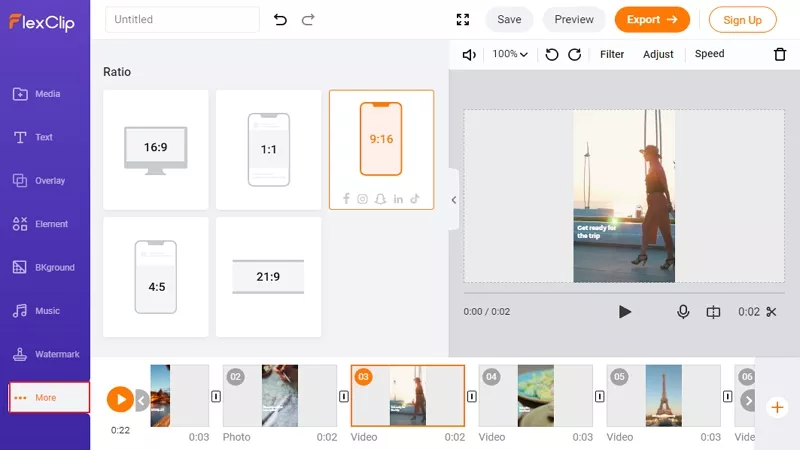This screenshot has height=450, width=800.
Task: Split the clip at playhead
Action: pos(713,312)
